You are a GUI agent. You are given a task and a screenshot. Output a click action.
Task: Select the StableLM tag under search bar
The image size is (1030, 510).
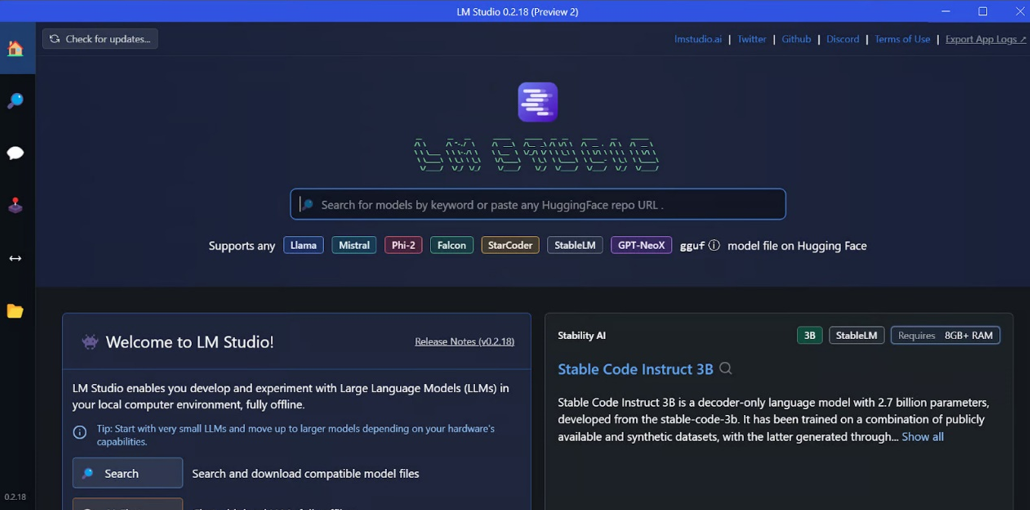tap(575, 245)
